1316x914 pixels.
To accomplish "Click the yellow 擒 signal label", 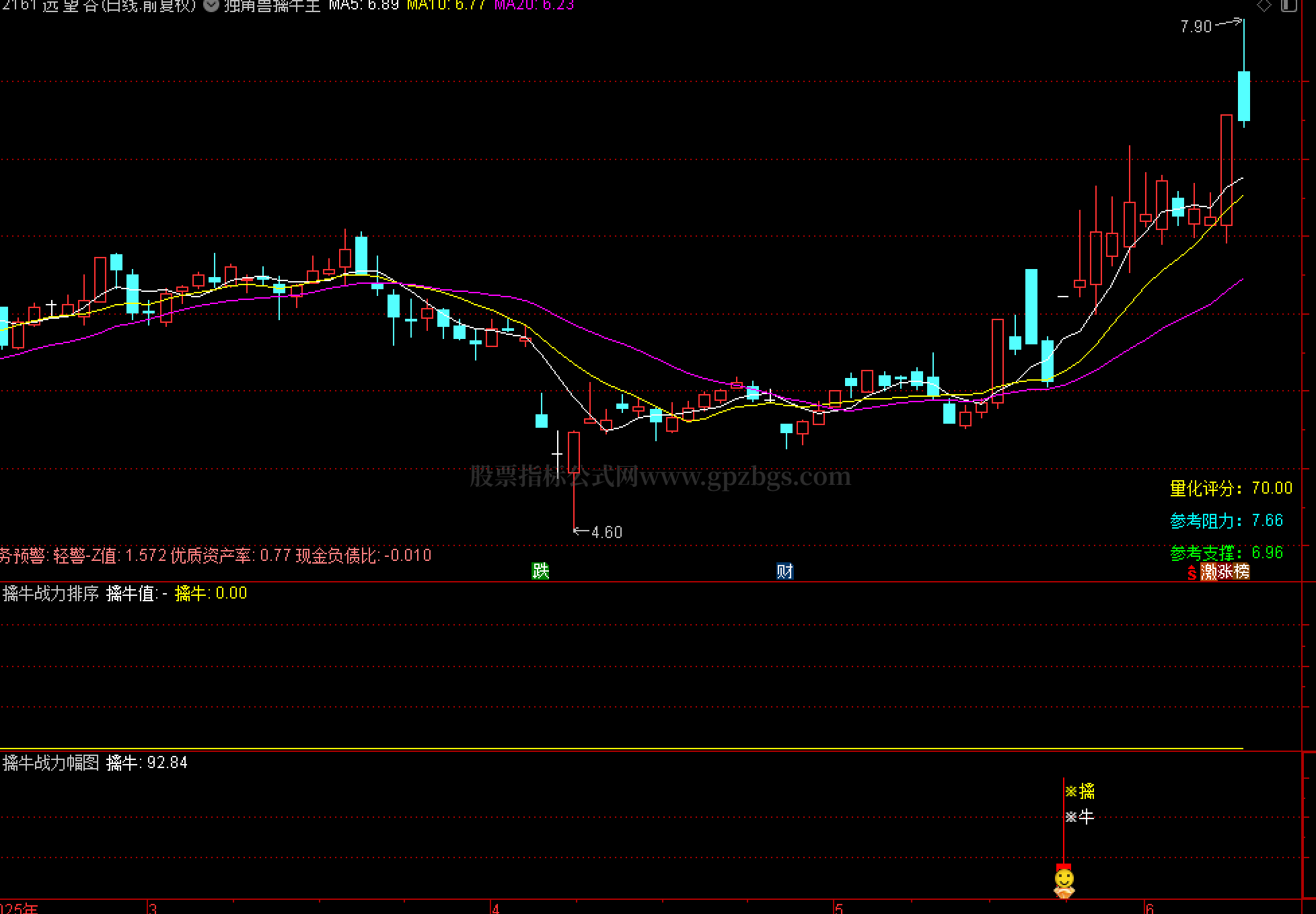I will [x=1087, y=792].
